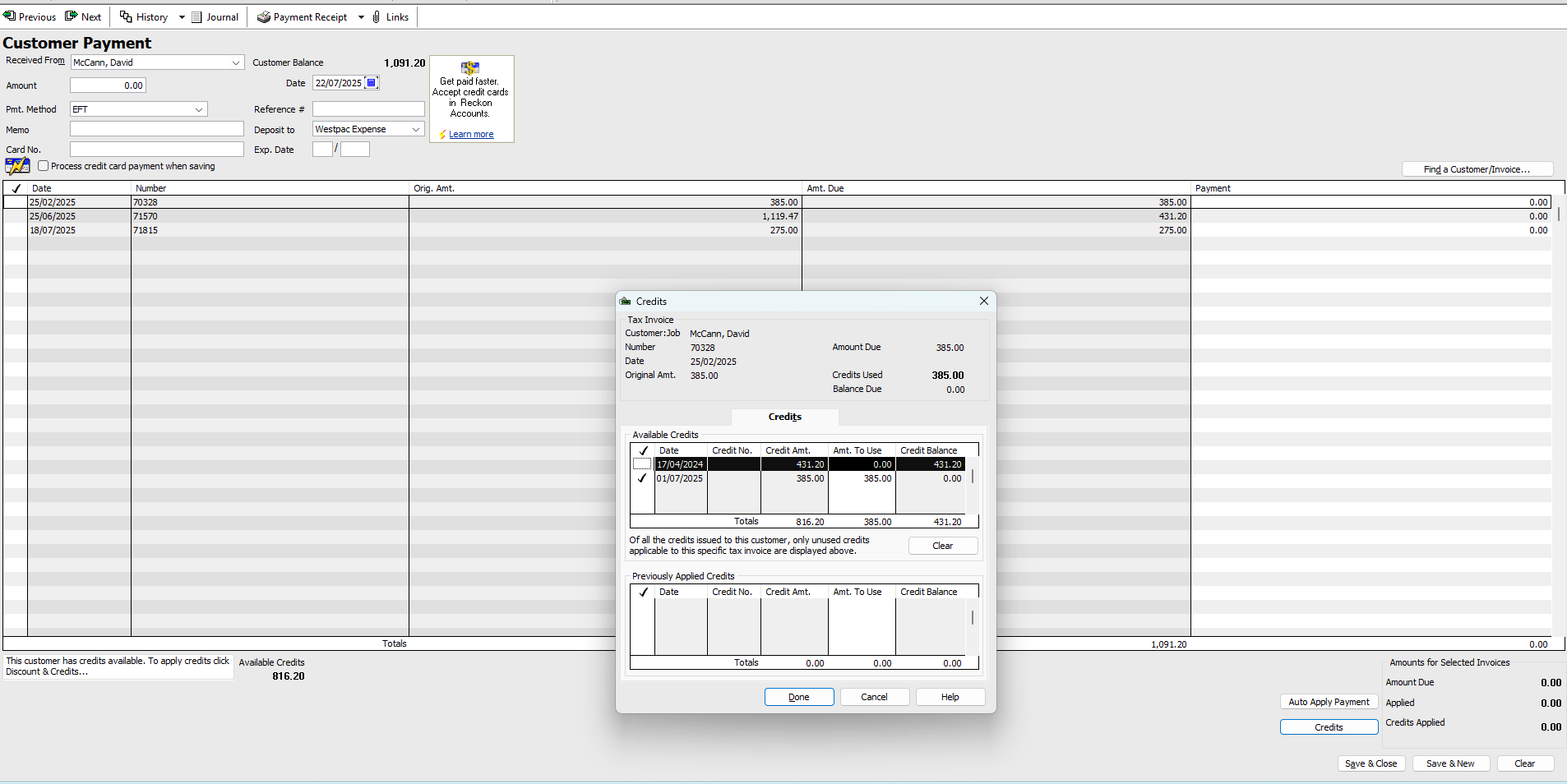Screen dimensions: 1567x784
Task: Open the Pmt. Method dropdown
Action: [x=199, y=109]
